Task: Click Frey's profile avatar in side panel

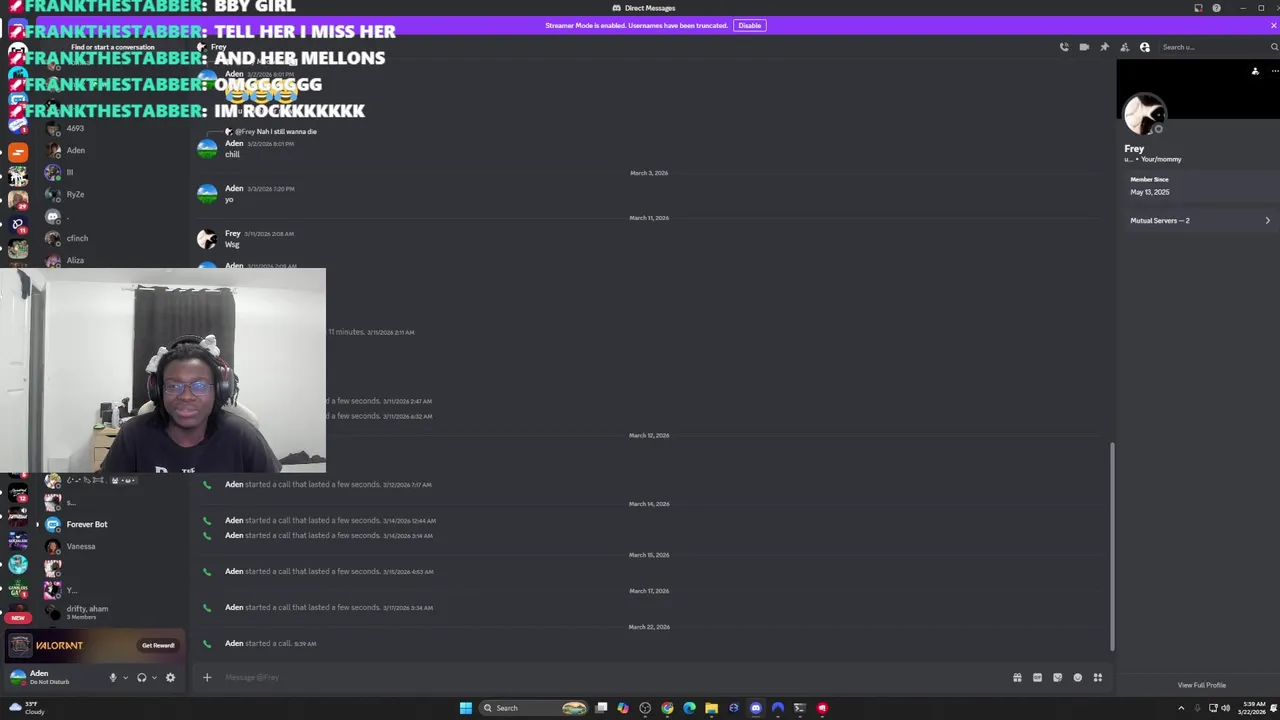Action: [x=1145, y=113]
